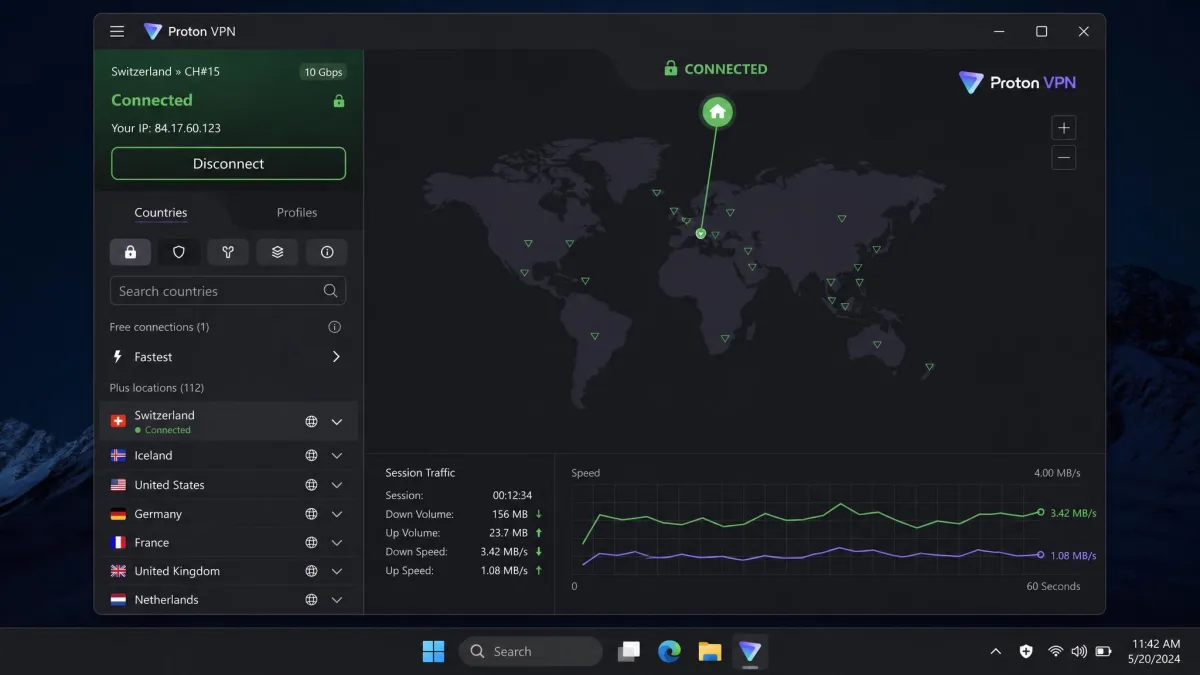Image resolution: width=1200 pixels, height=675 pixels.
Task: Select Germany in the country list
Action: tap(228, 514)
